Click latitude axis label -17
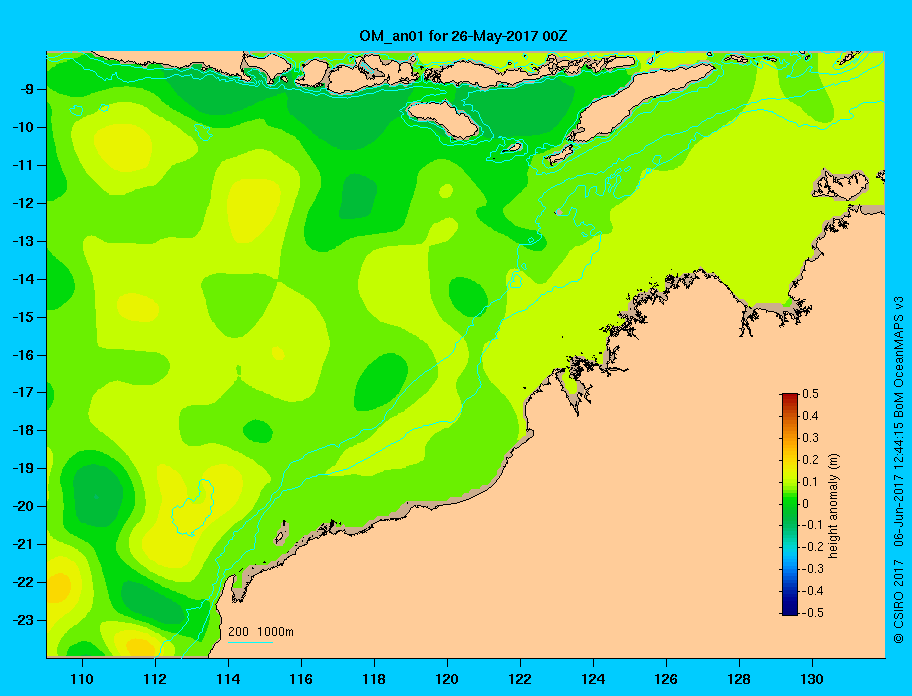 22,393
